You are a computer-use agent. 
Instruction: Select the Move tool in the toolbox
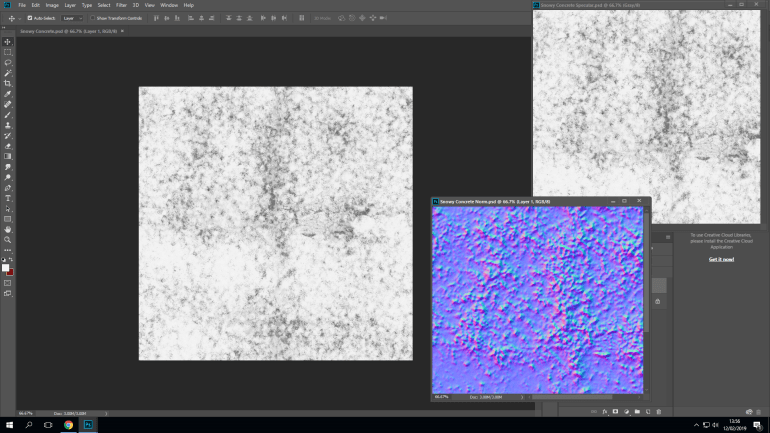click(x=7, y=42)
